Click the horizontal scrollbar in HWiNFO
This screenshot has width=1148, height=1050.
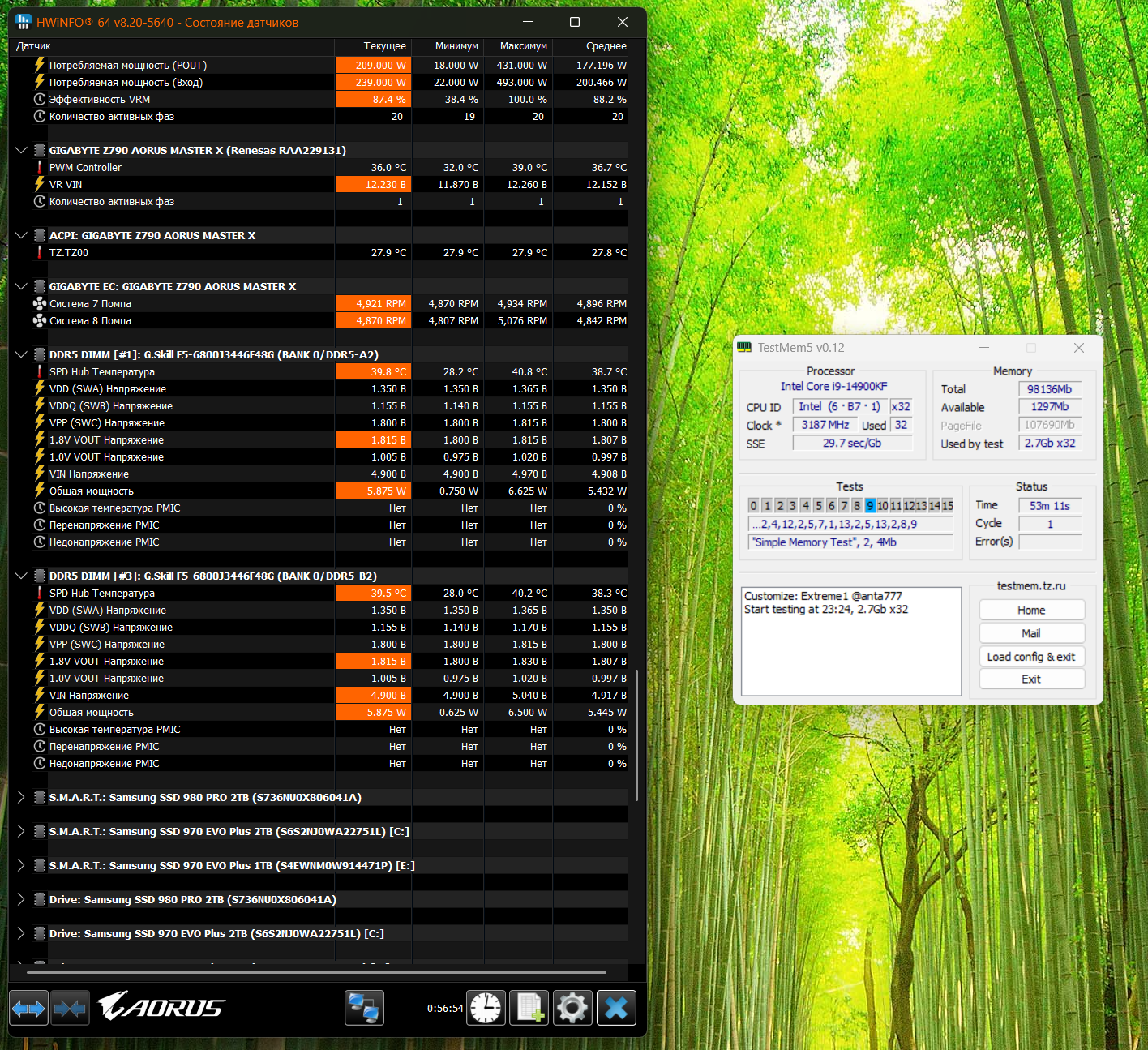click(316, 971)
